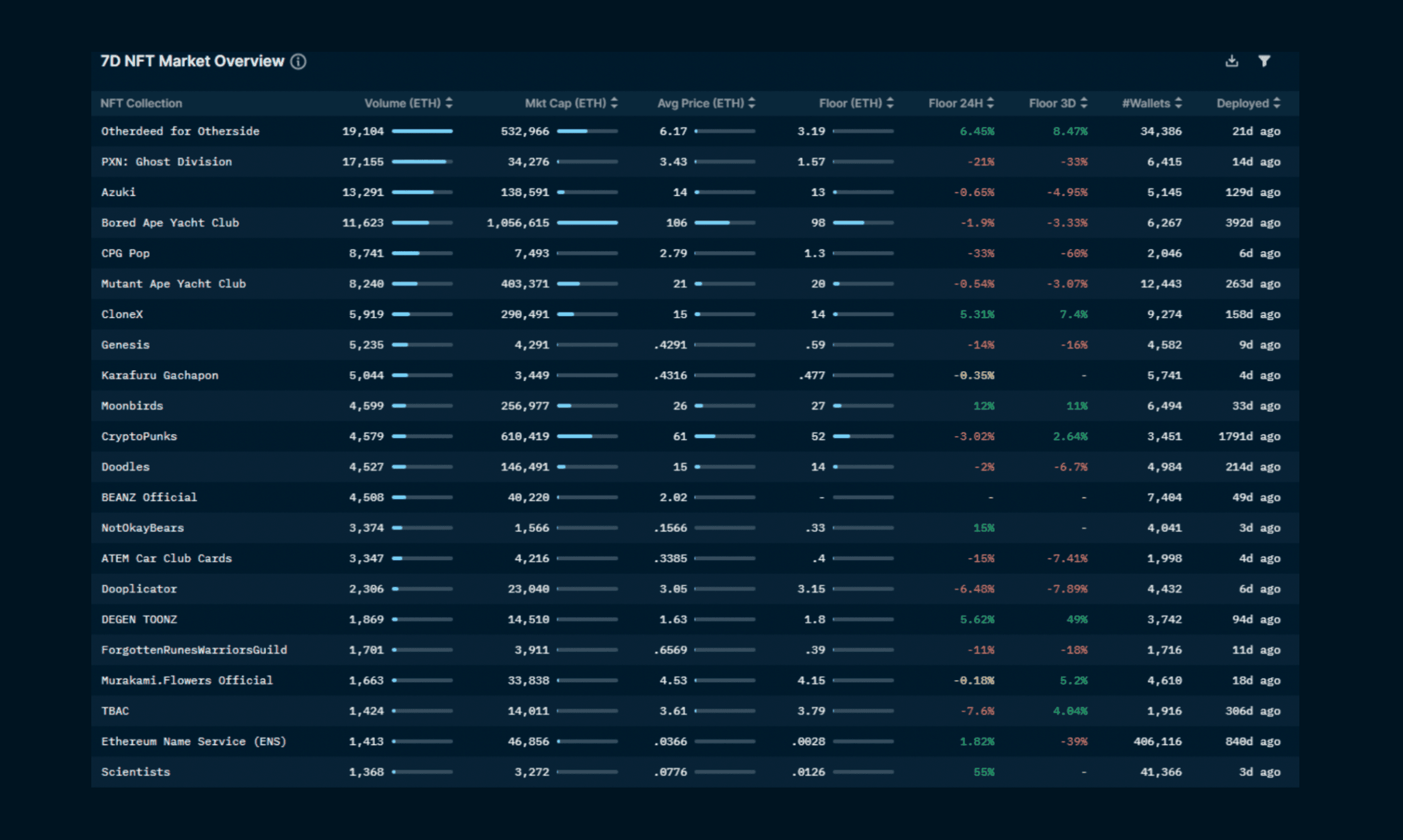Select CryptoPunks collection name

[139, 437]
